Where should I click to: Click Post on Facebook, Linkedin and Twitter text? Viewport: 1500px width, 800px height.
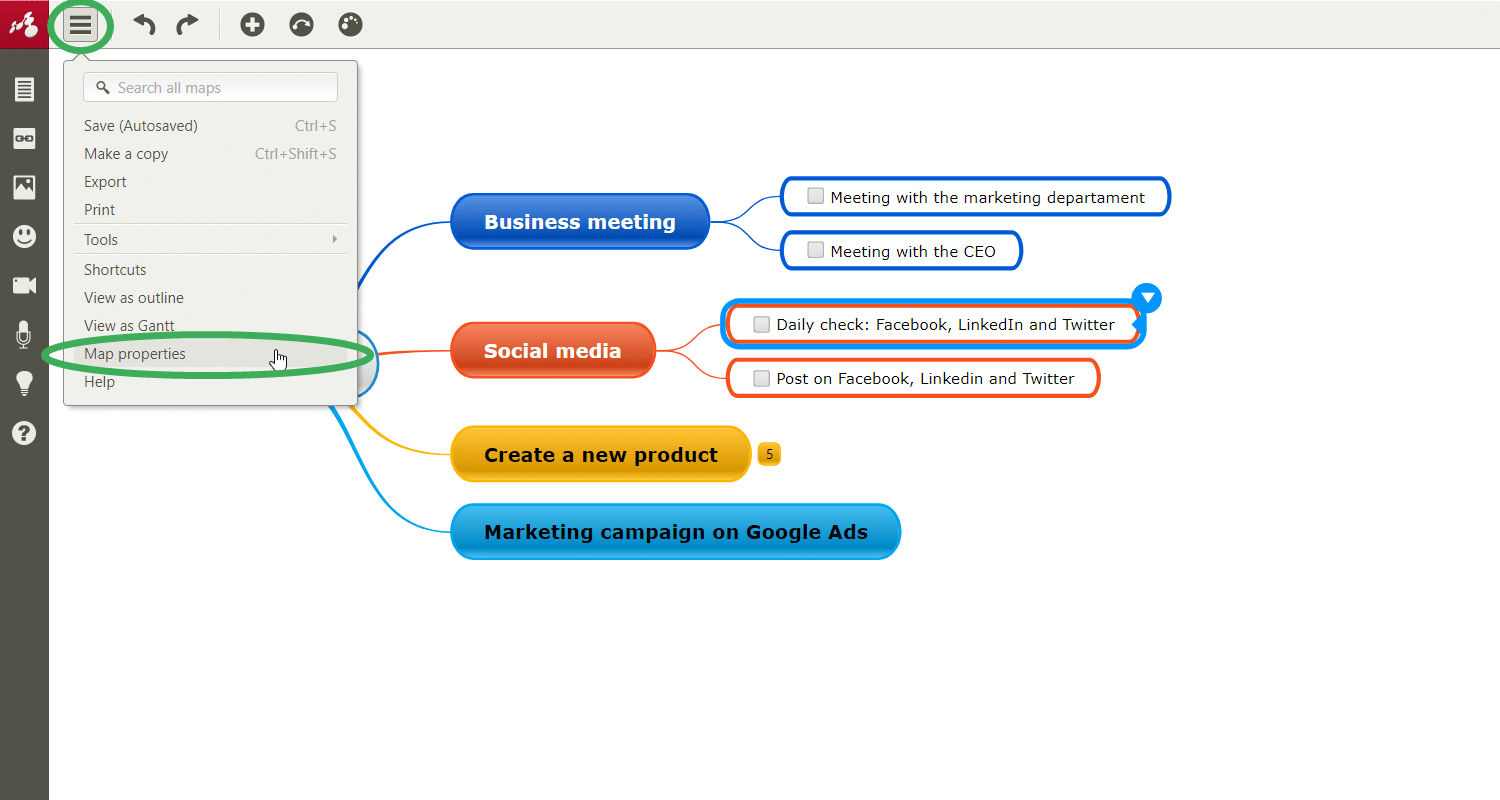tap(926, 379)
